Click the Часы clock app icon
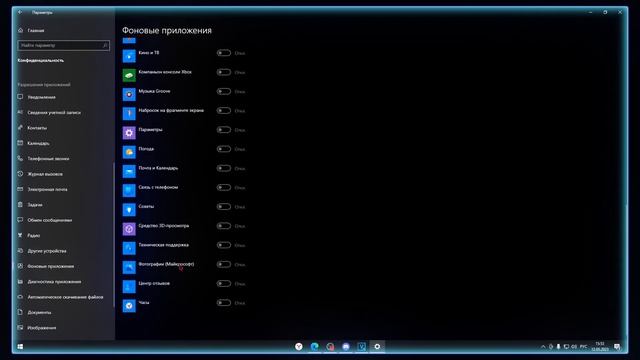The width and height of the screenshot is (640, 360). 129,305
